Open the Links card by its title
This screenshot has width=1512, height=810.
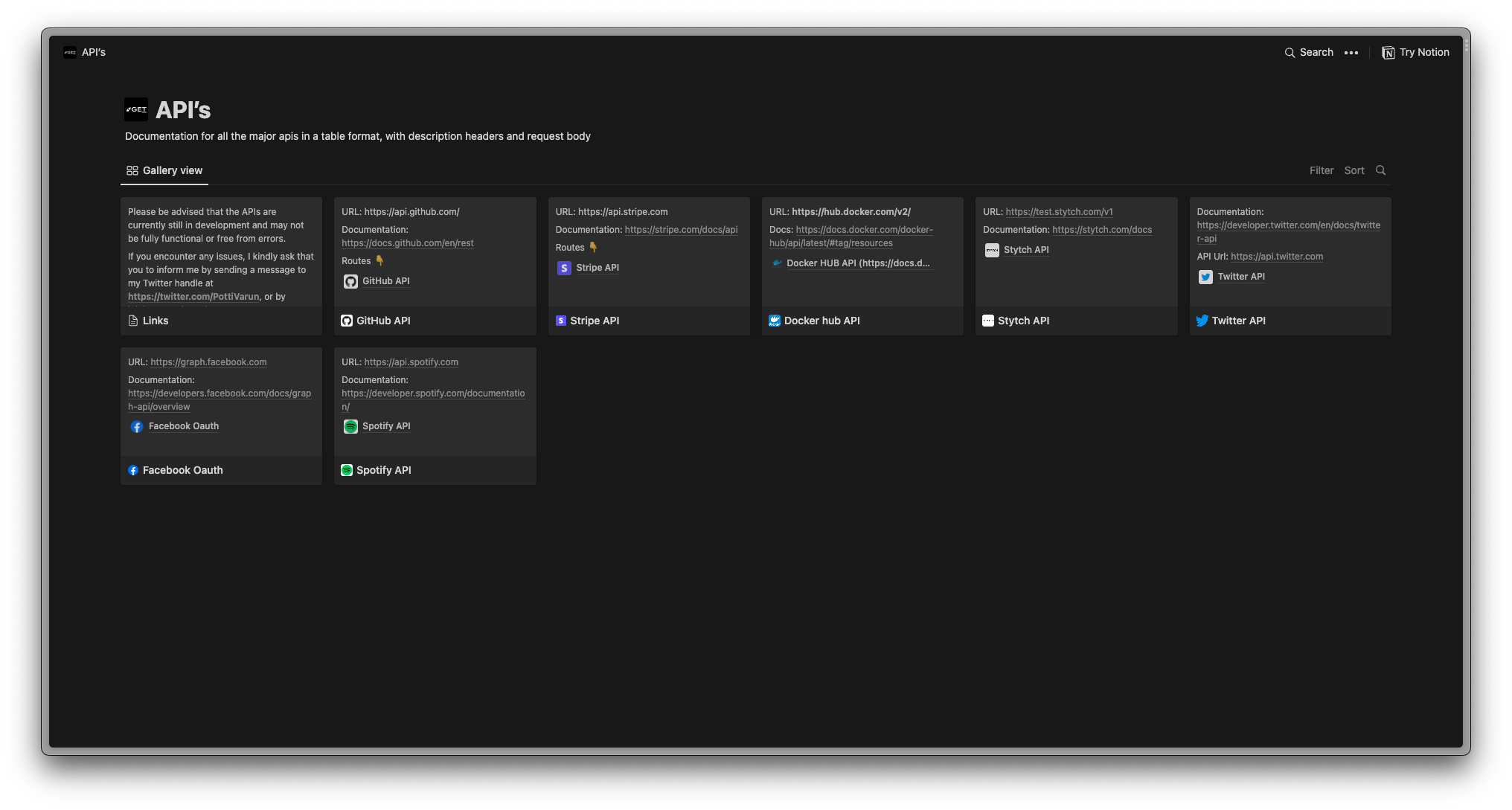(156, 321)
